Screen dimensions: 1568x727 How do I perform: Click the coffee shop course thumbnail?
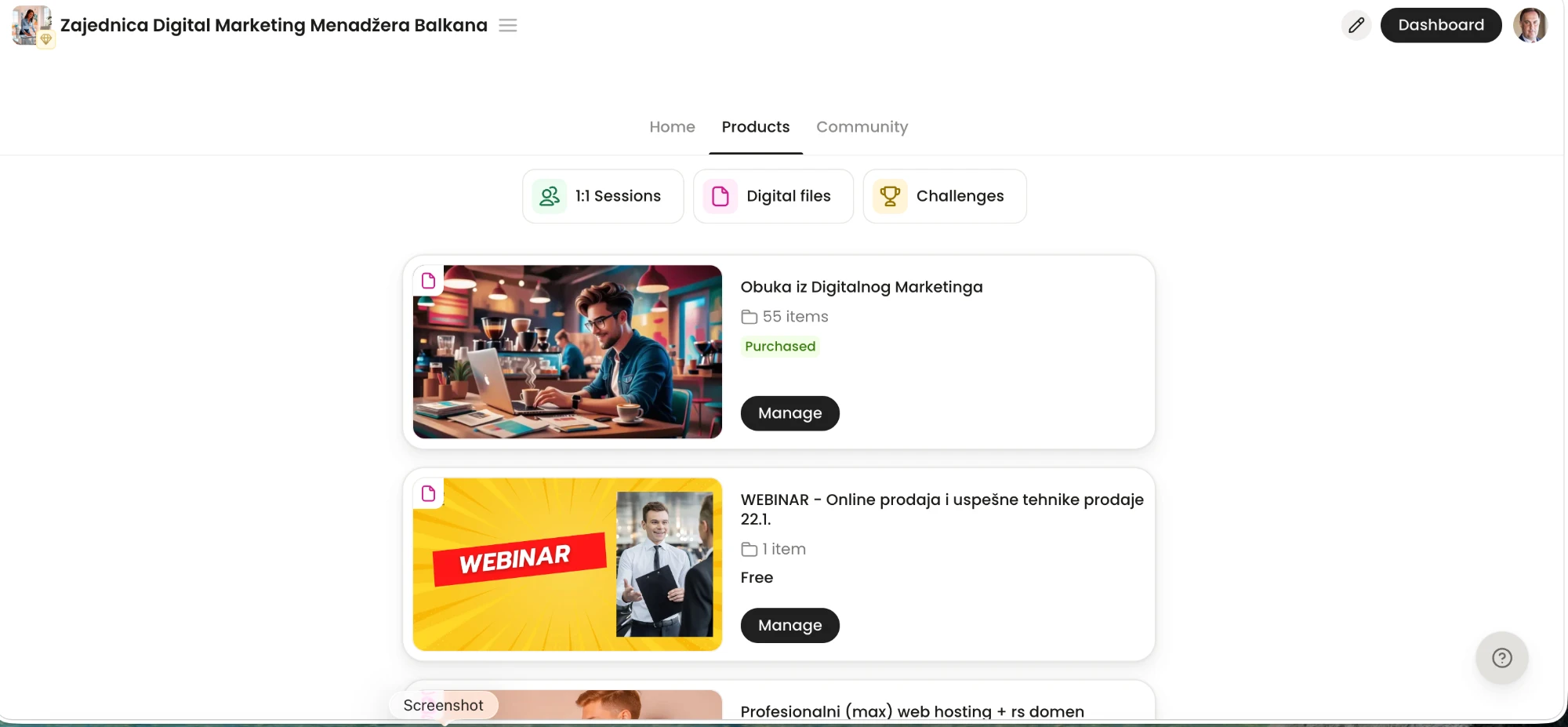567,351
